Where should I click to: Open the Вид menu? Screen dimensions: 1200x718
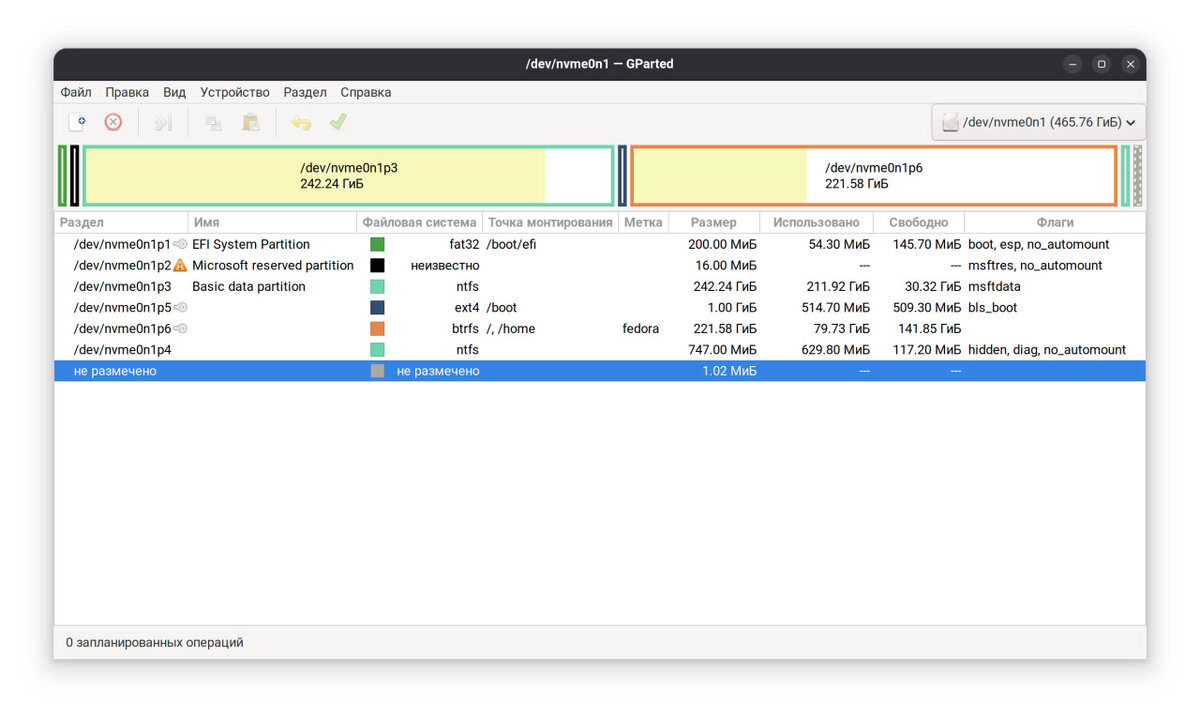175,92
